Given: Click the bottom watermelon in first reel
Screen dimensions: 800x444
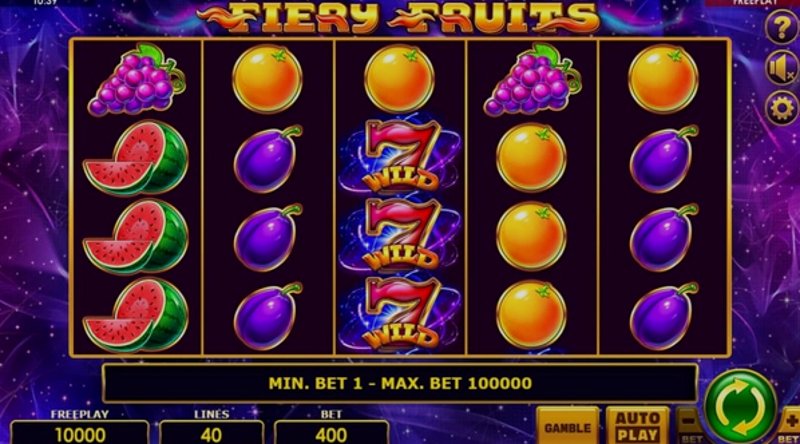Looking at the screenshot, I should click(x=136, y=315).
